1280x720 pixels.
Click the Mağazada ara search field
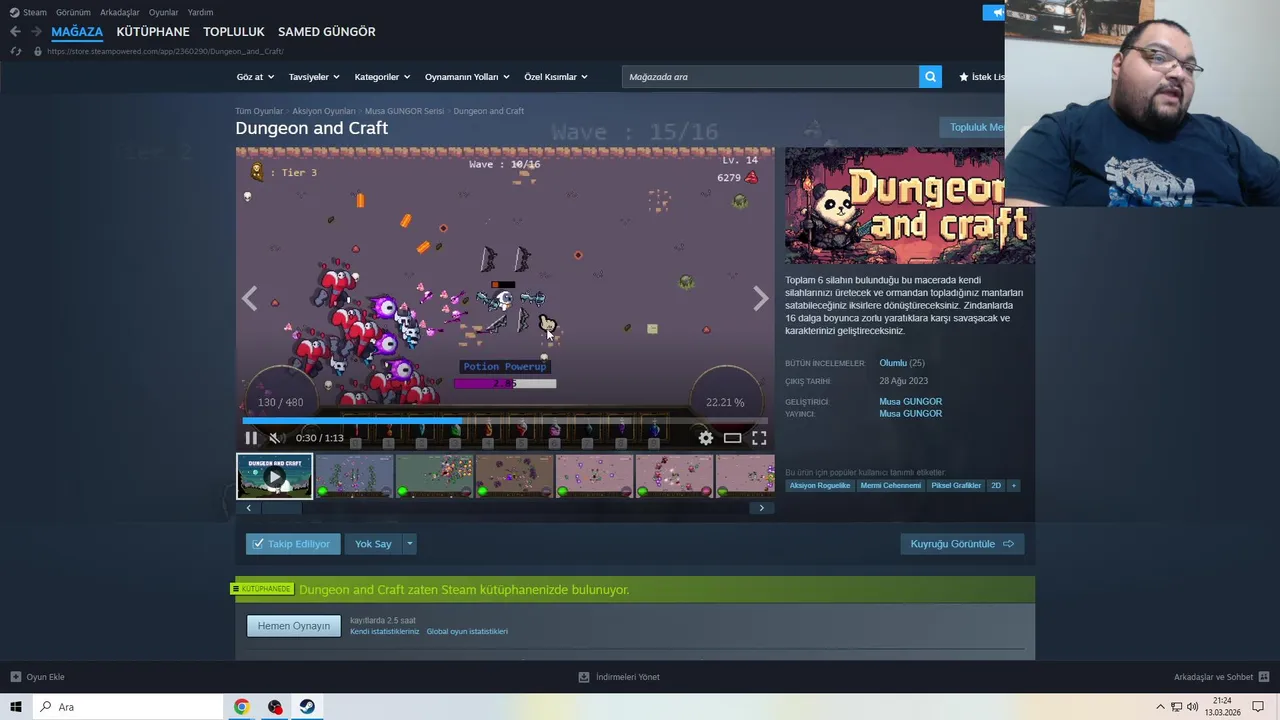[x=770, y=77]
